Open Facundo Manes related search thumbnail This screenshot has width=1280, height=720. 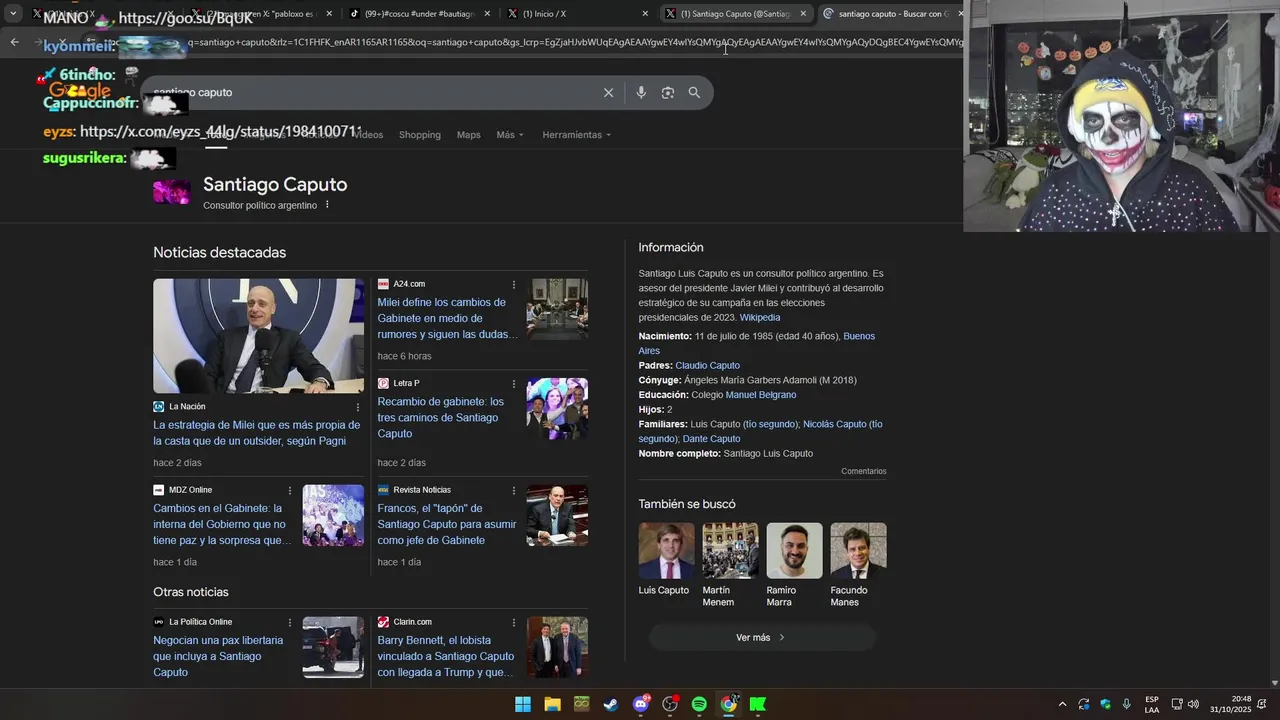point(858,550)
